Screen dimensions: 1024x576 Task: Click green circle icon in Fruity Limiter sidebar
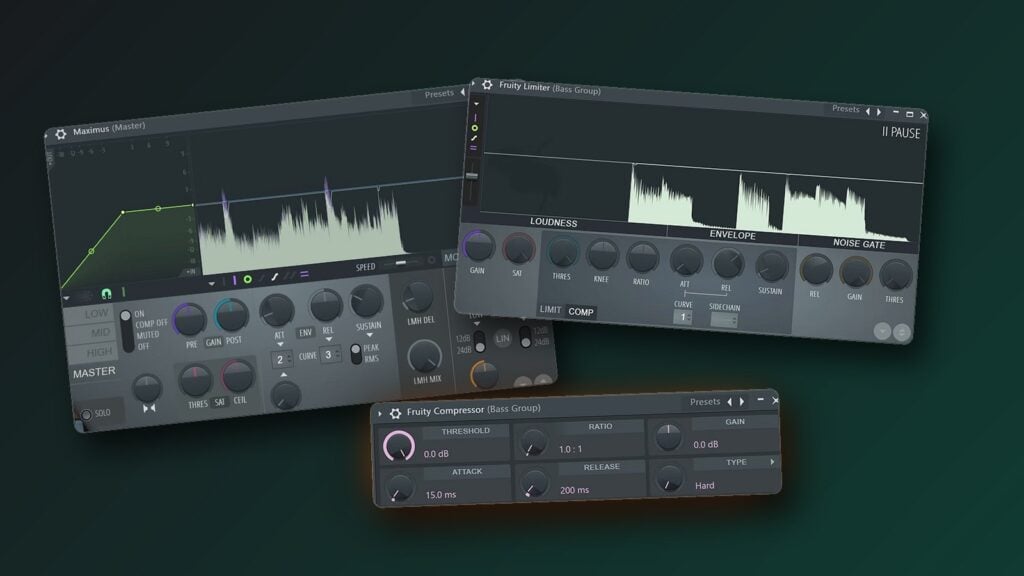coord(475,128)
